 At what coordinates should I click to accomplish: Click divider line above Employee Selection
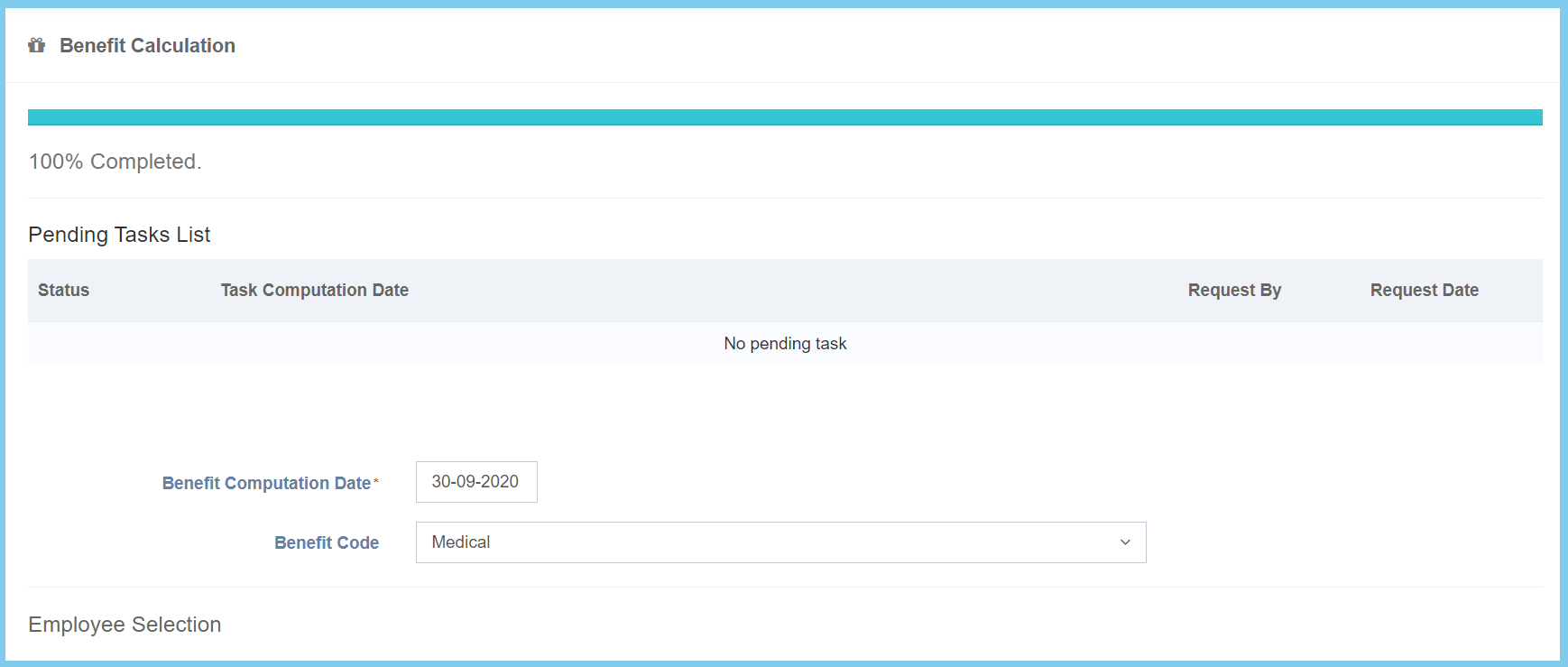tap(784, 588)
